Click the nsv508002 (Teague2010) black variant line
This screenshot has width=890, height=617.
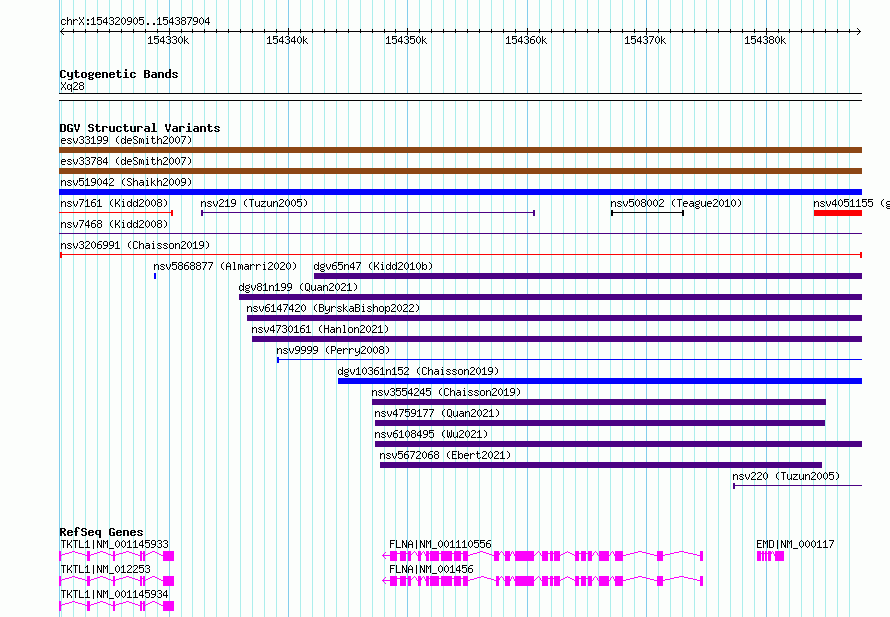pos(647,213)
